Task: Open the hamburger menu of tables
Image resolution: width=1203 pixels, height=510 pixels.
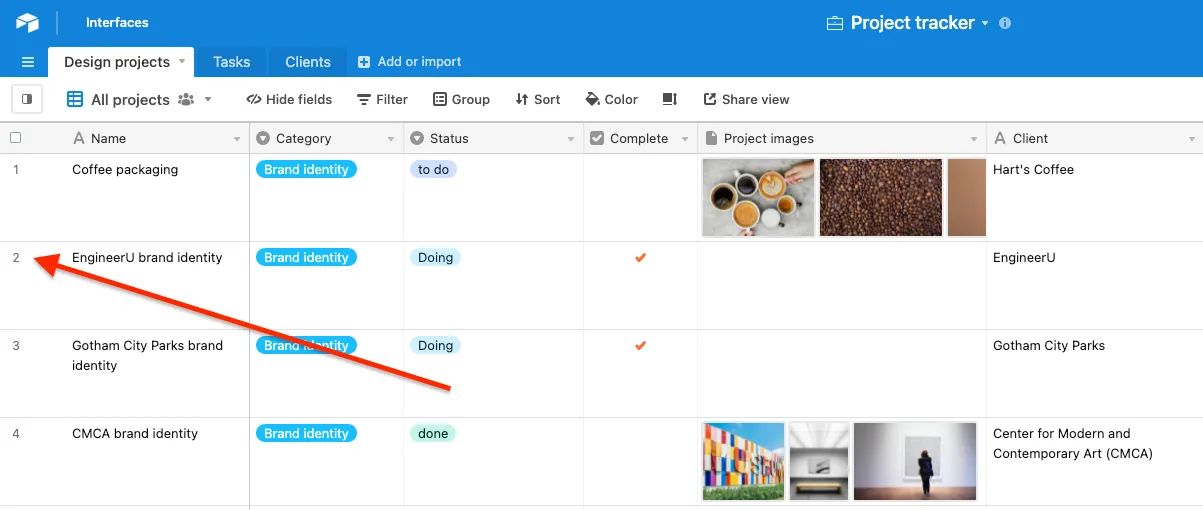Action: coord(28,62)
